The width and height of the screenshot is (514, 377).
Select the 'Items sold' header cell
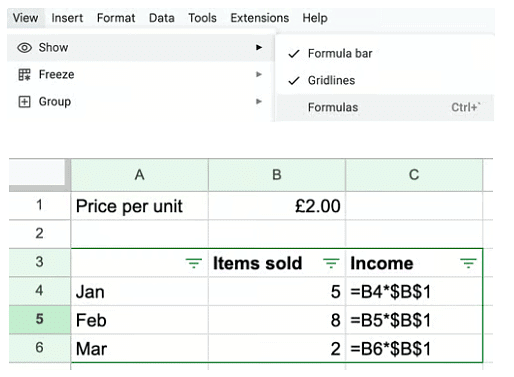pyautogui.click(x=277, y=263)
